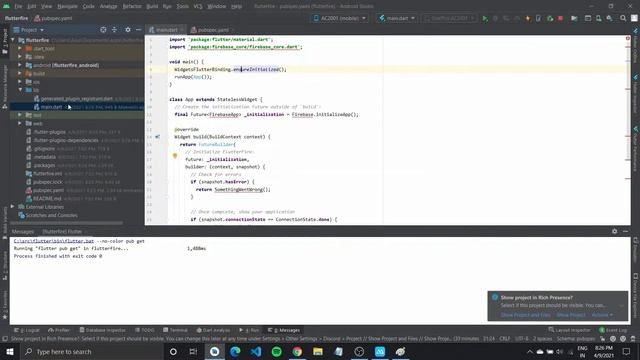Select main.dart in the project tree

[51, 107]
